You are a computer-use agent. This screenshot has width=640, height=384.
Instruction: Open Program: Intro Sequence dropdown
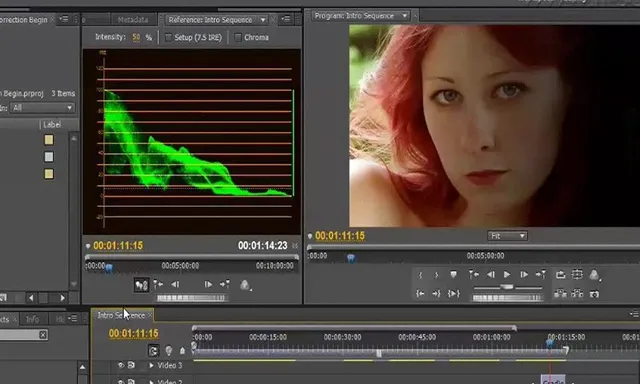[404, 16]
